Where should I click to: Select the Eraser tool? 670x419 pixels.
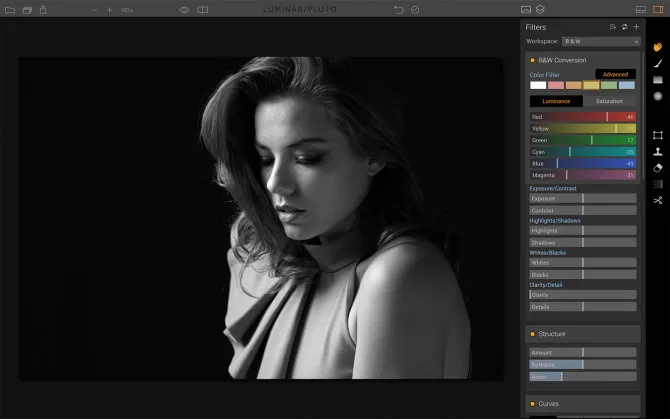[658, 168]
